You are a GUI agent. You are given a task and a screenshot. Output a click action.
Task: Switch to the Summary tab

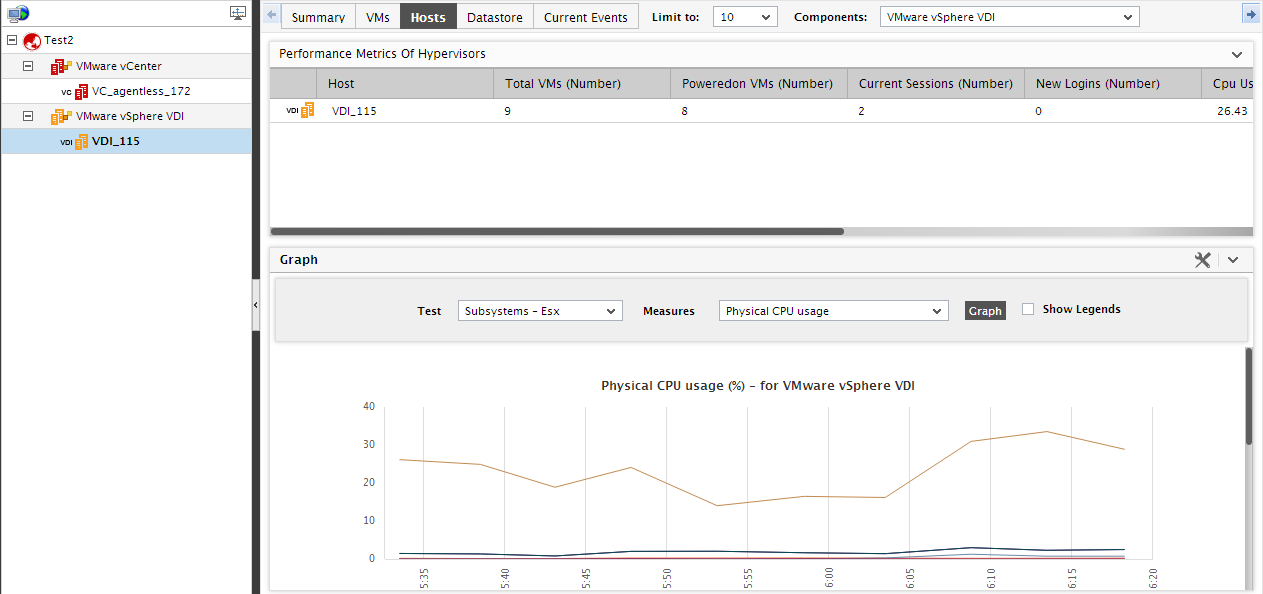click(x=318, y=17)
